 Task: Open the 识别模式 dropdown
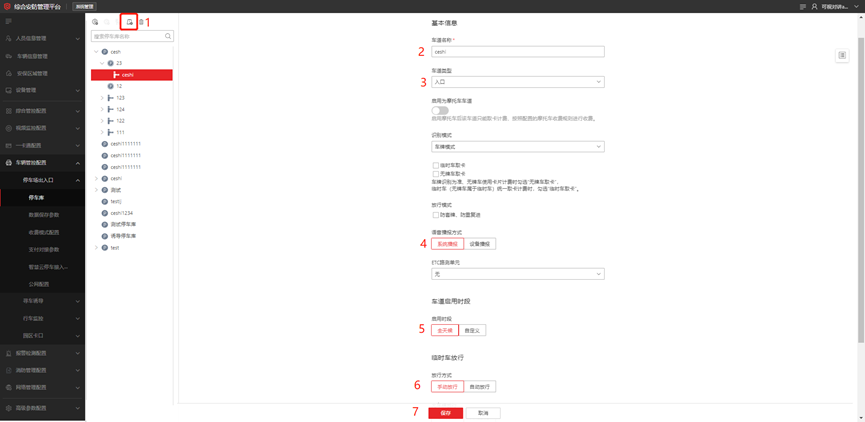point(517,146)
